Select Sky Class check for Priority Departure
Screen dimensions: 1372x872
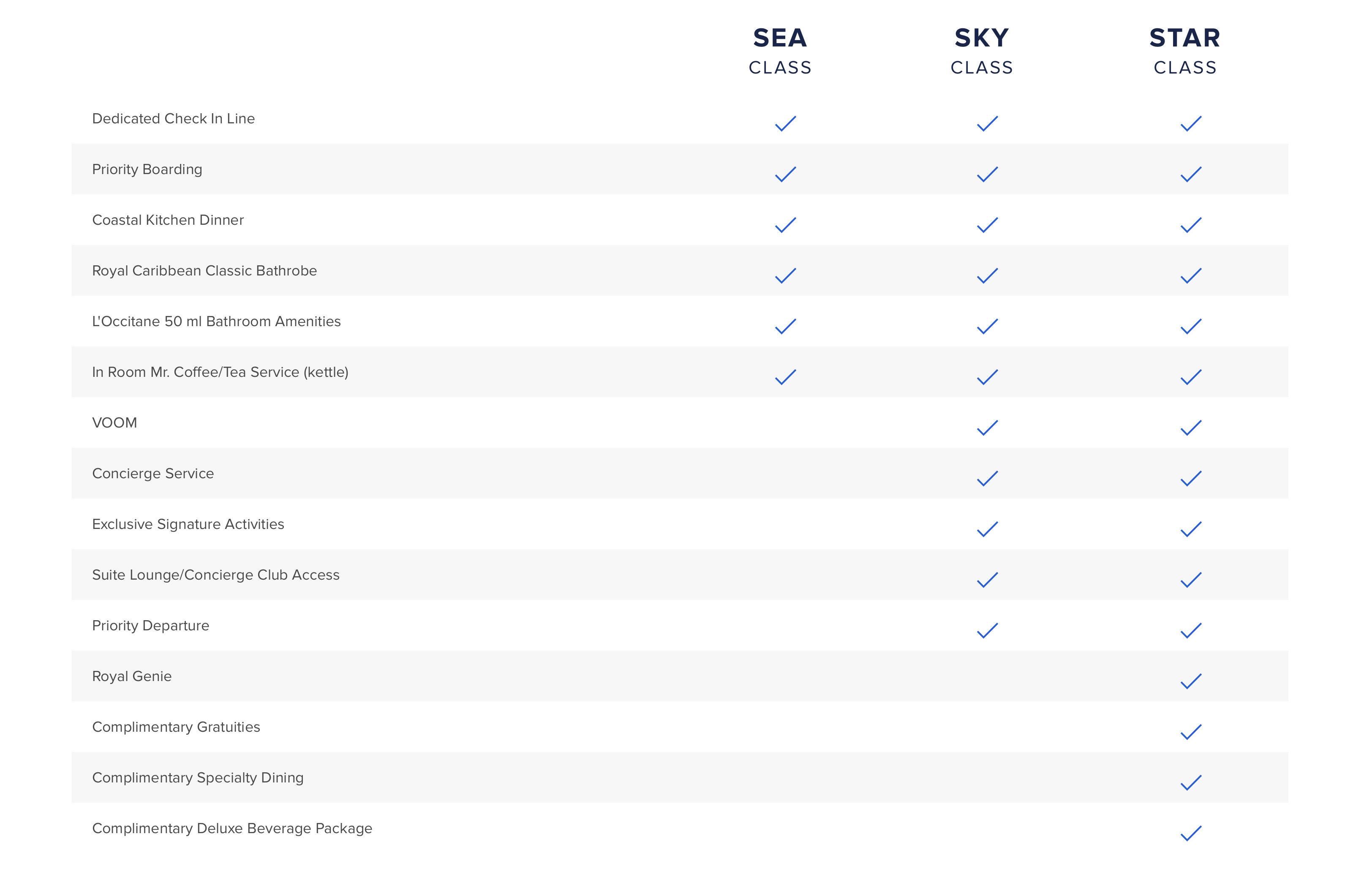click(x=988, y=631)
